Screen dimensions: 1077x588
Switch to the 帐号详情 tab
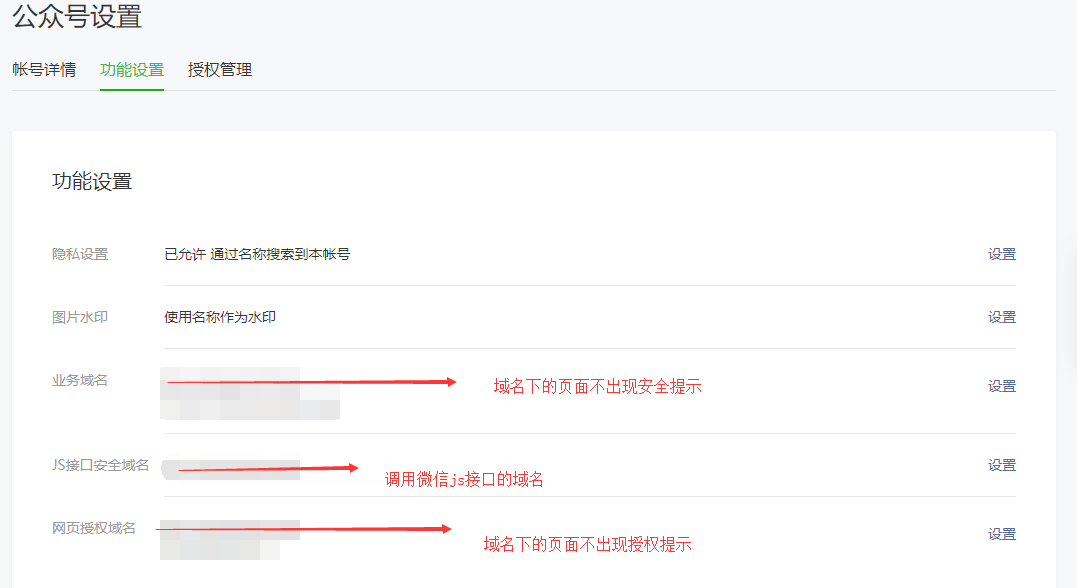pyautogui.click(x=45, y=70)
